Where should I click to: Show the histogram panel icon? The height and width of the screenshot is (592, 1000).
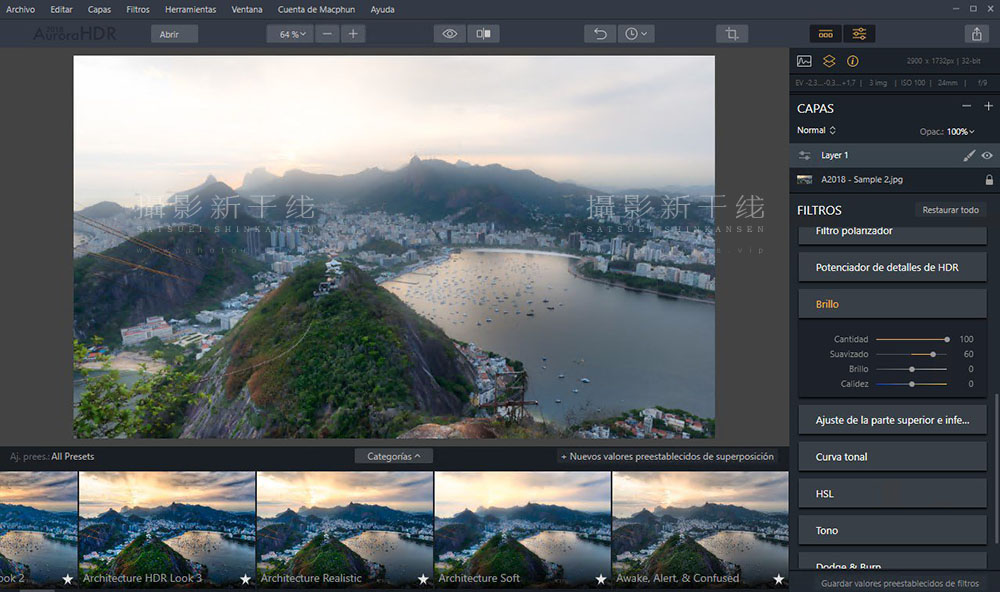point(804,61)
